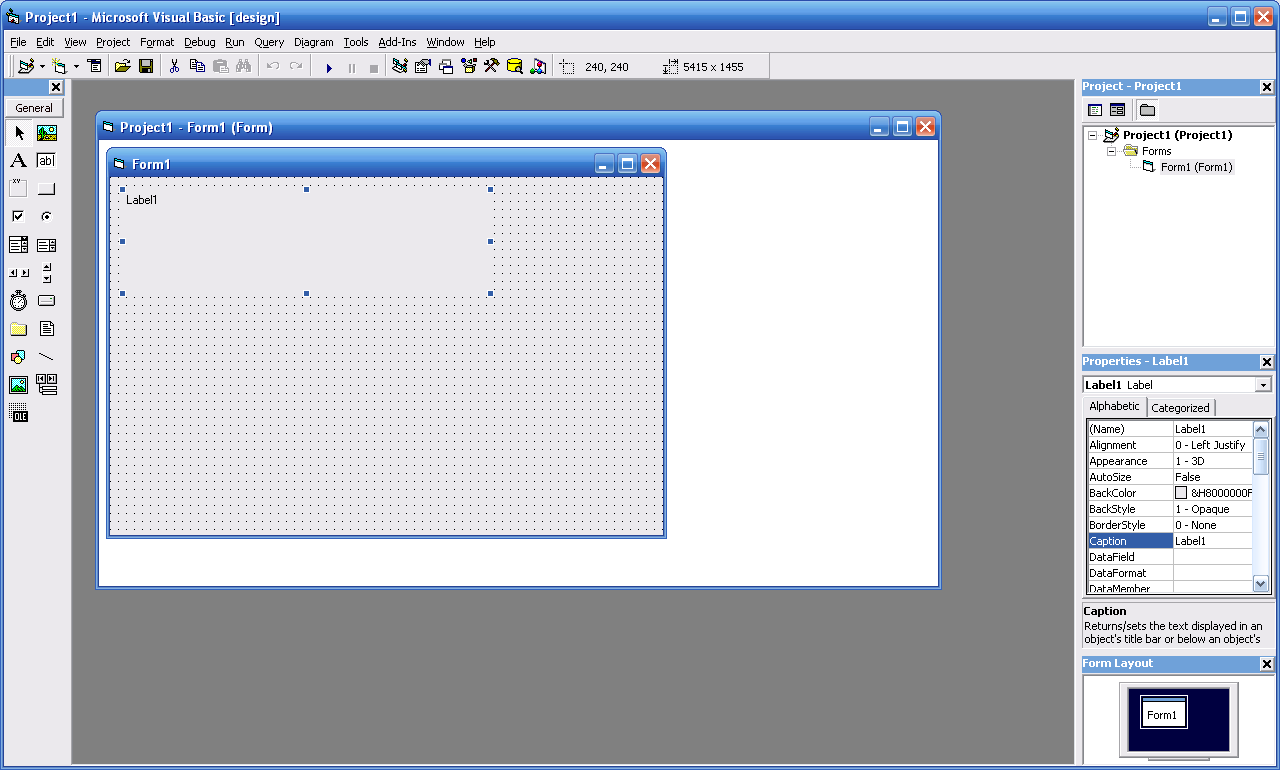Open the Visual Component Manager icon

[538, 67]
